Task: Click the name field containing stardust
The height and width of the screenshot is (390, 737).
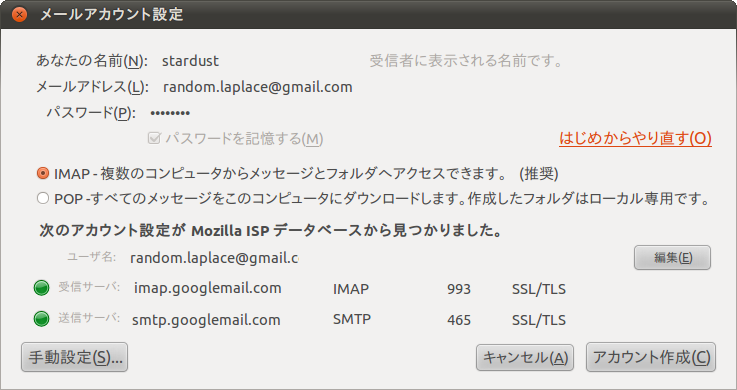Action: click(x=259, y=61)
